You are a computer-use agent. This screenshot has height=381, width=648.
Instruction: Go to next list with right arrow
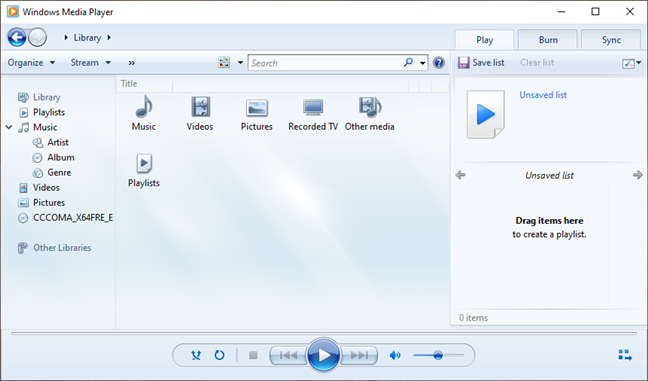coord(638,175)
